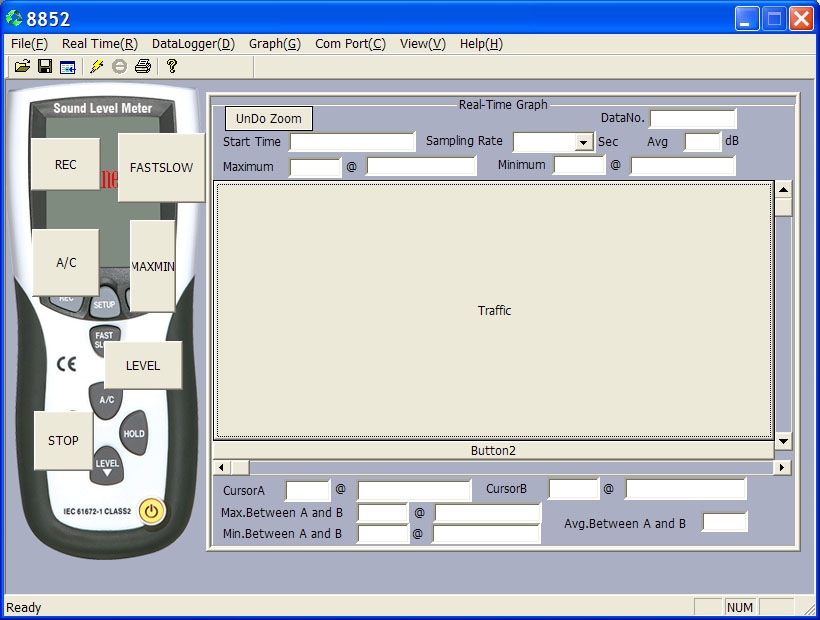This screenshot has width=820, height=620.
Task: Click the Save floppy disk icon
Action: pos(45,67)
